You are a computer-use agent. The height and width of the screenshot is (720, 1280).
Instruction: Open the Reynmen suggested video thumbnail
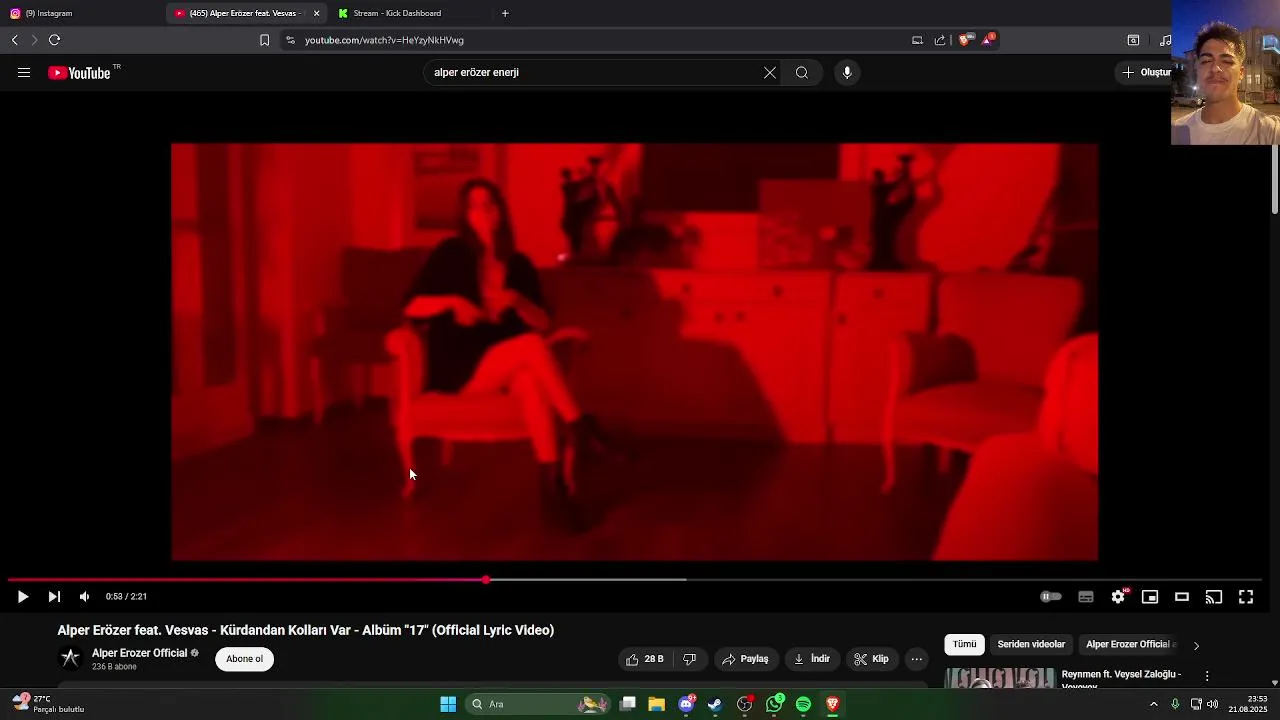point(1000,678)
